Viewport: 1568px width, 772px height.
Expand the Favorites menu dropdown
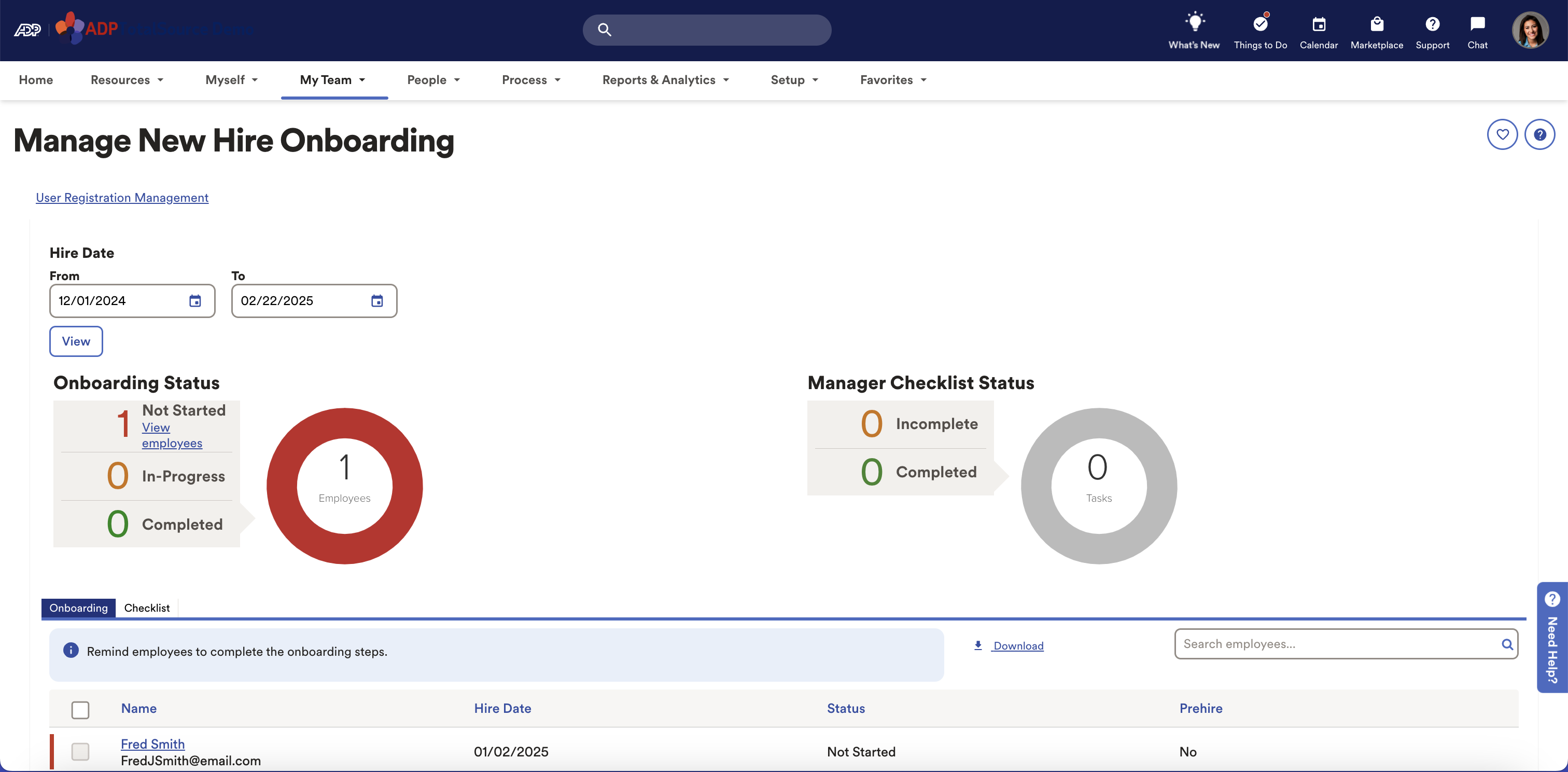(x=893, y=80)
